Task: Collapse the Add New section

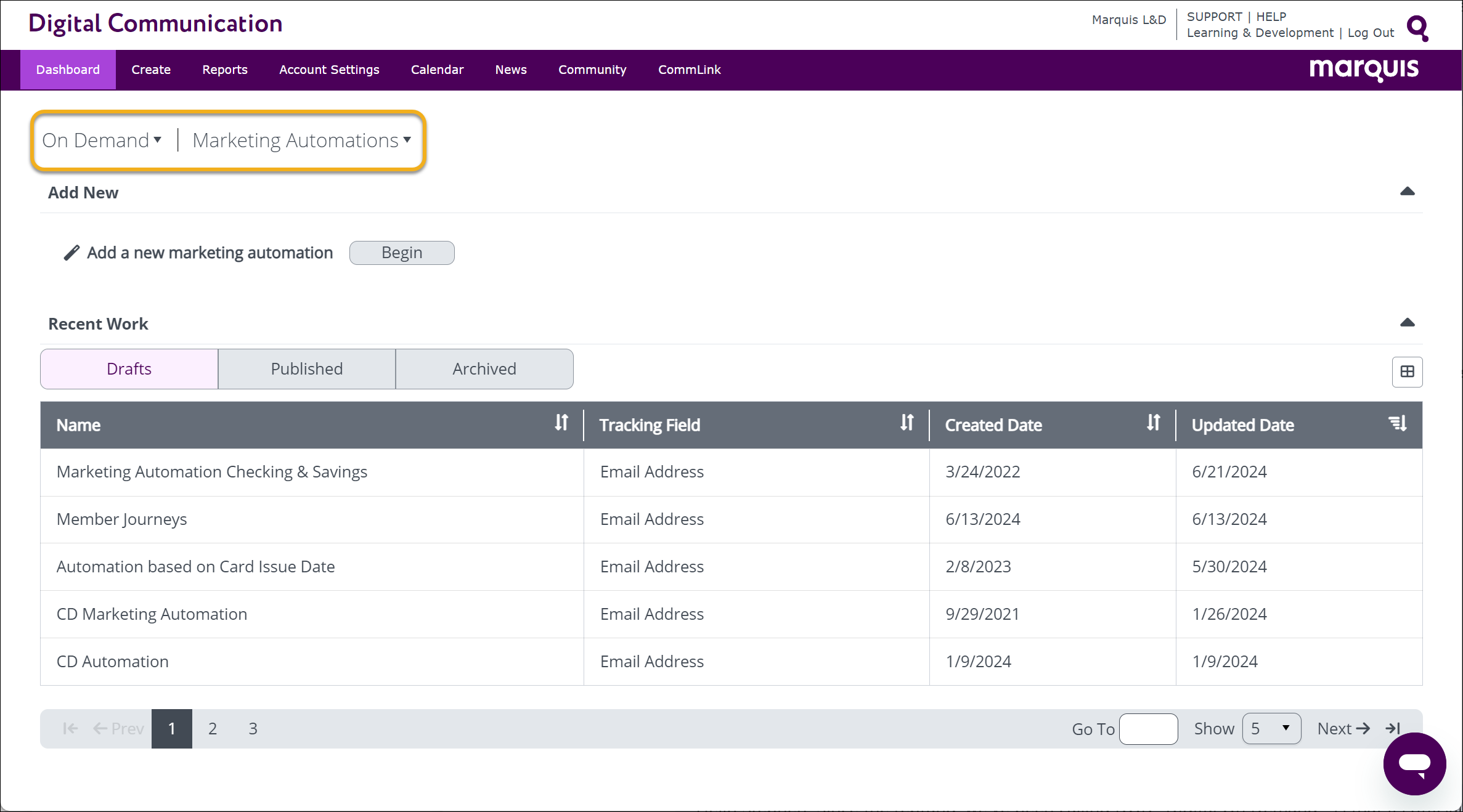Action: 1407,192
